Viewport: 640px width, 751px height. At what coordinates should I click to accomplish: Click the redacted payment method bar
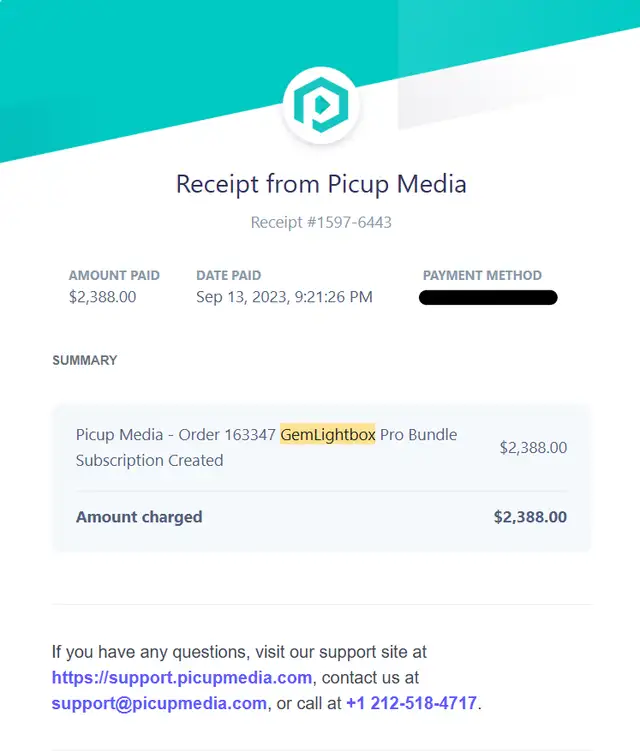tap(488, 297)
